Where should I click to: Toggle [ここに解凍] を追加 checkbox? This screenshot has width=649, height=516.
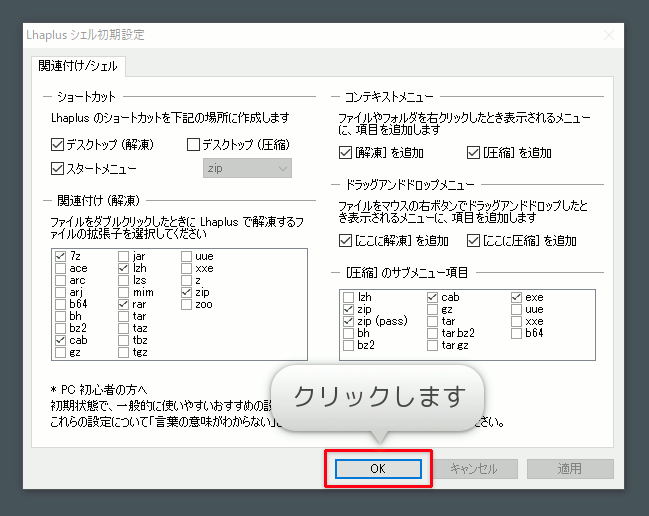coord(345,240)
